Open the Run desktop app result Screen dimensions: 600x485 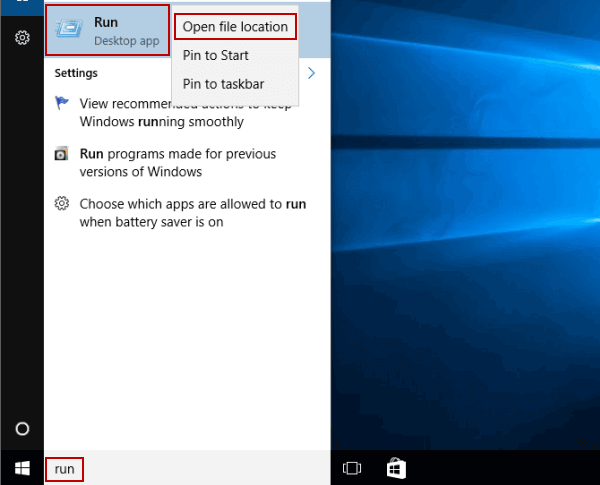tap(107, 31)
